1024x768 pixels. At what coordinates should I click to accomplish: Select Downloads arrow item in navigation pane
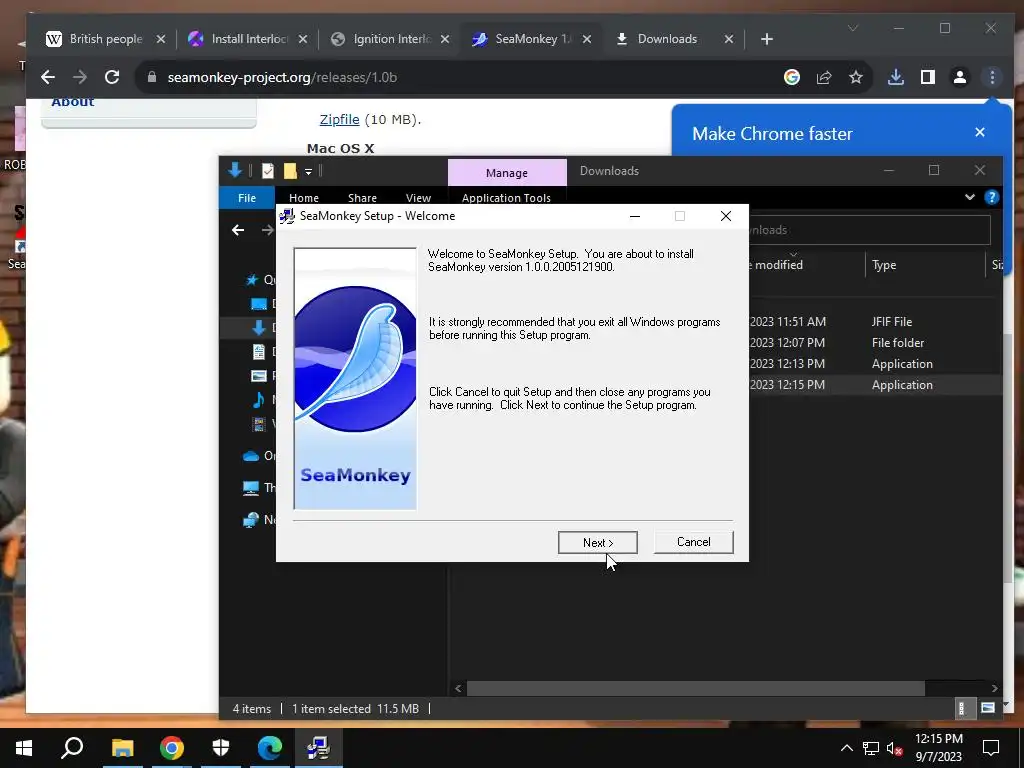259,328
